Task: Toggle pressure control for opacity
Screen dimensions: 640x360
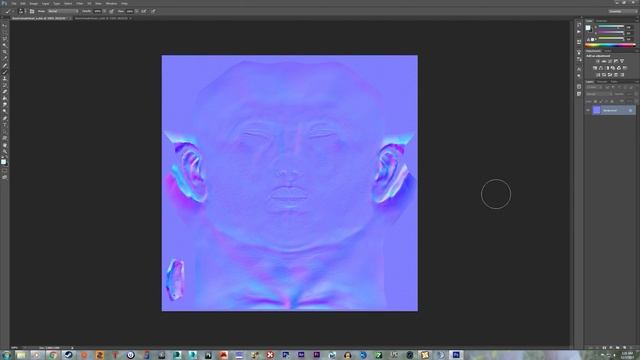Action: click(x=111, y=11)
